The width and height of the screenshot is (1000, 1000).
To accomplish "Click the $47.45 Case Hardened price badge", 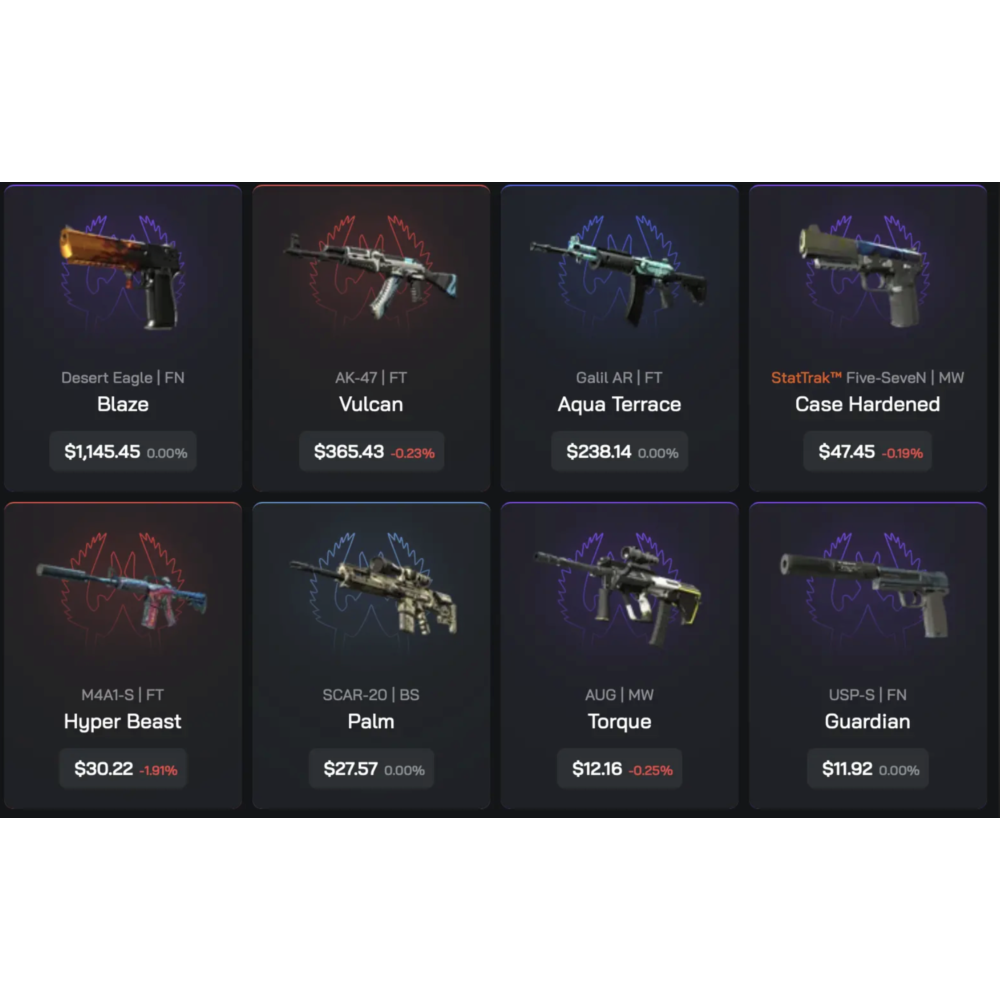I will coord(867,452).
